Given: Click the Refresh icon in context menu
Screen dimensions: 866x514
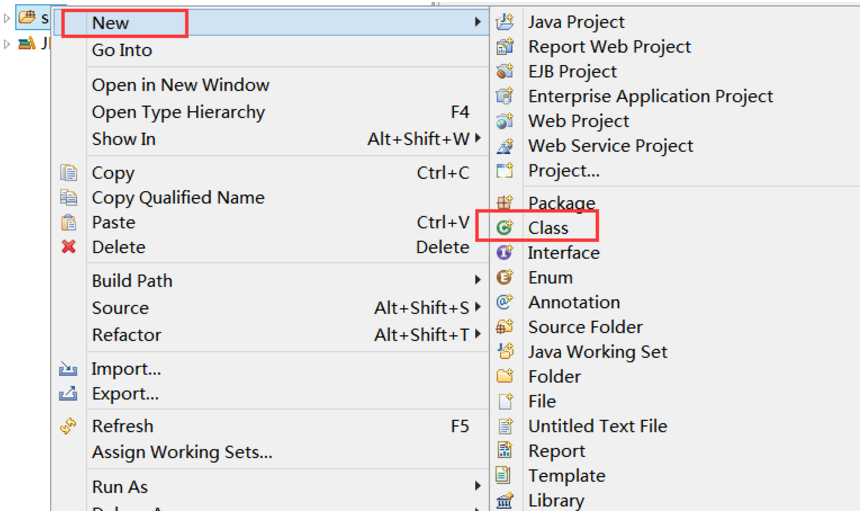Looking at the screenshot, I should (68, 426).
